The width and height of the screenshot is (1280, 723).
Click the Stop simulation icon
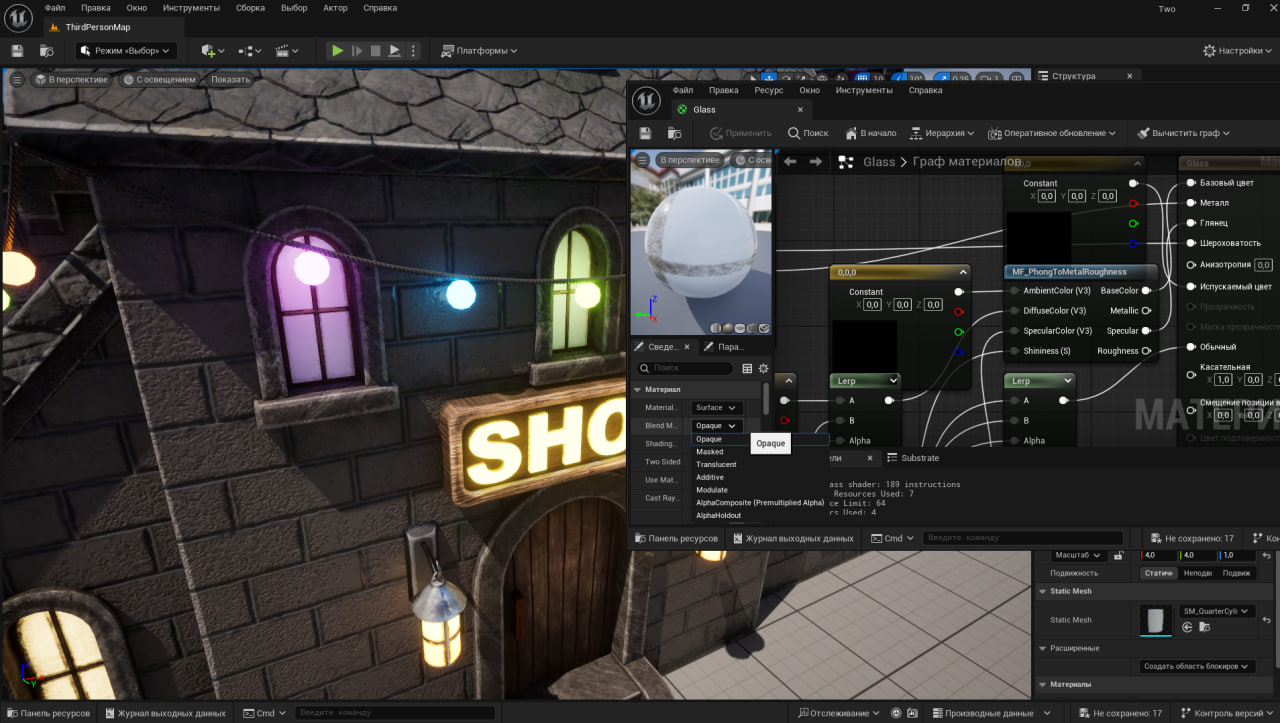pyautogui.click(x=375, y=51)
